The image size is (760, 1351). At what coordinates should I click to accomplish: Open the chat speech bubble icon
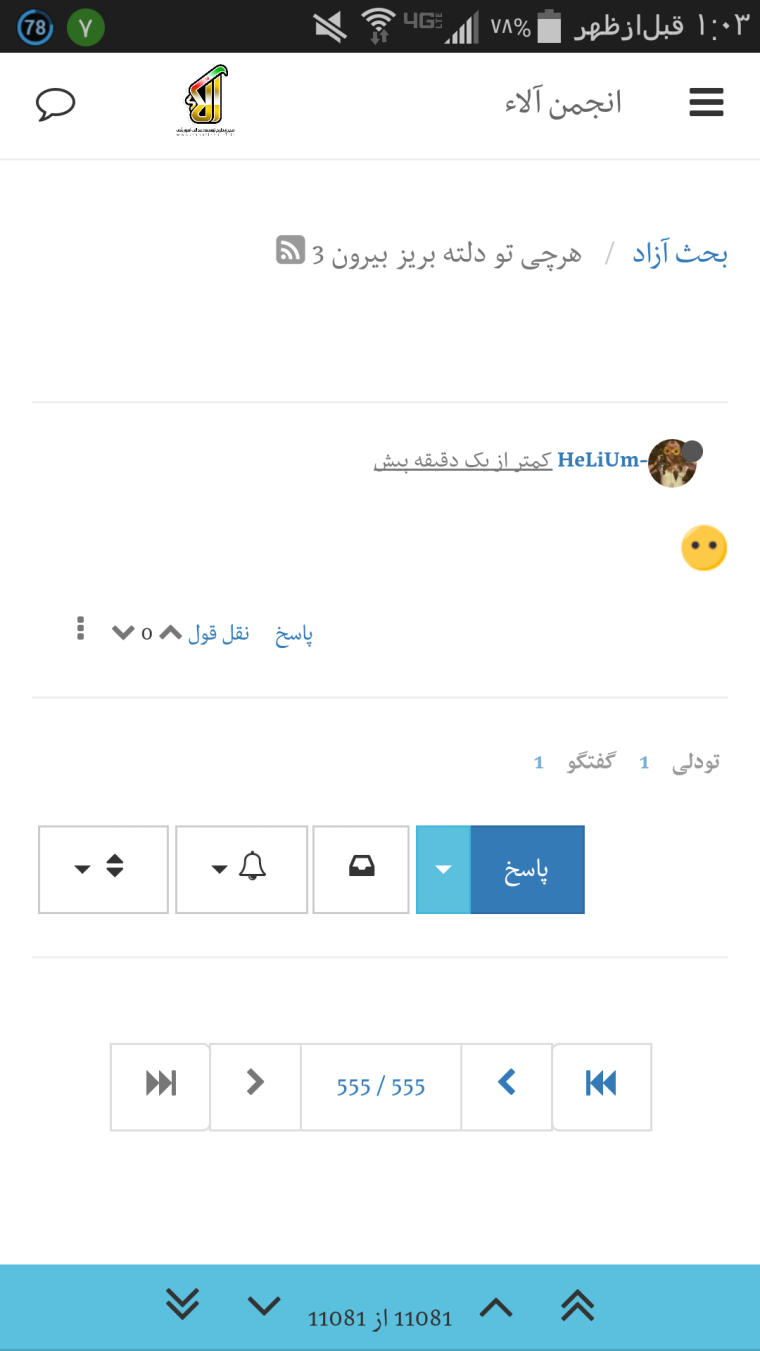[x=56, y=104]
